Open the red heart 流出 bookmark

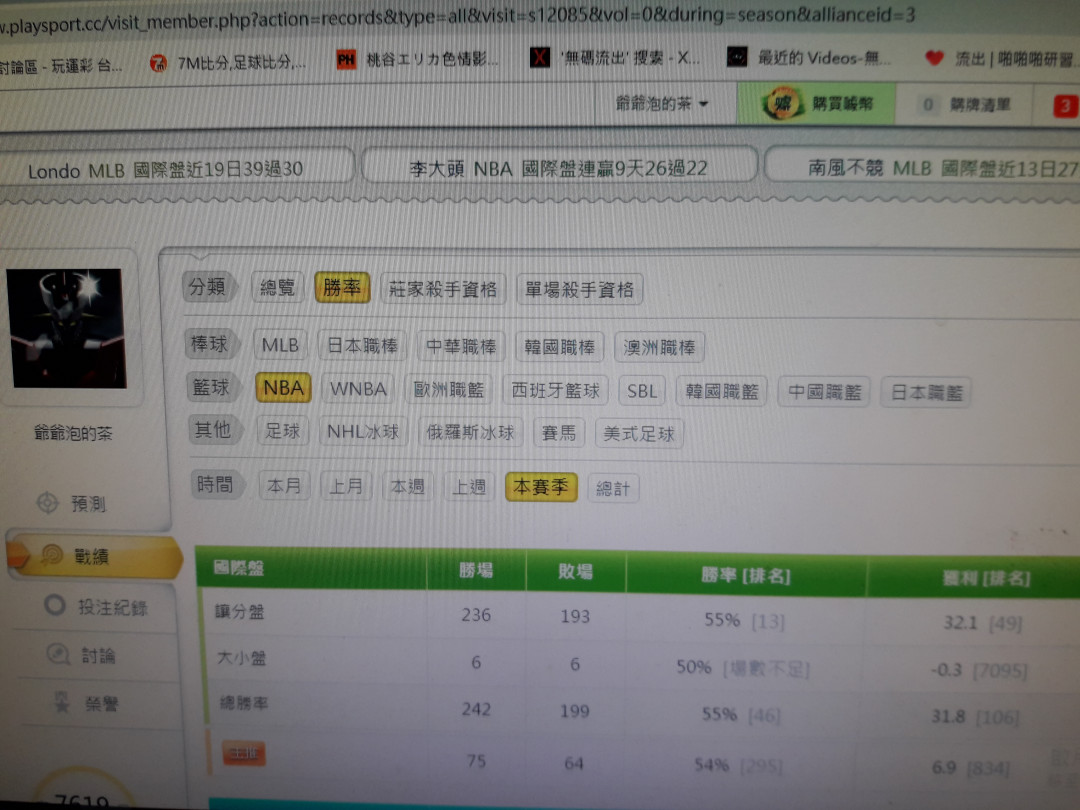point(934,58)
